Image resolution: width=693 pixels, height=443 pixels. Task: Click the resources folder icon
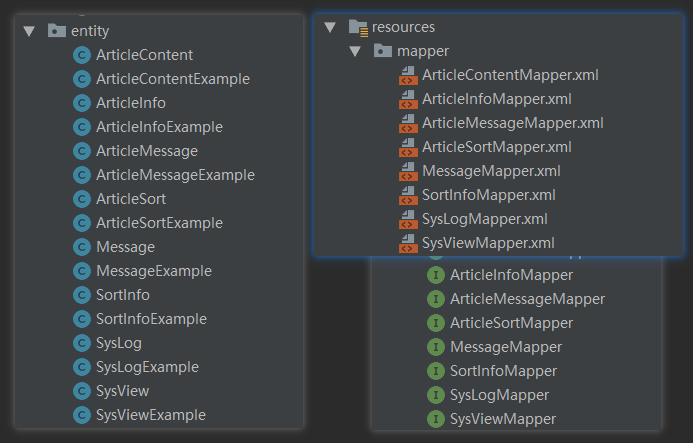(x=358, y=27)
